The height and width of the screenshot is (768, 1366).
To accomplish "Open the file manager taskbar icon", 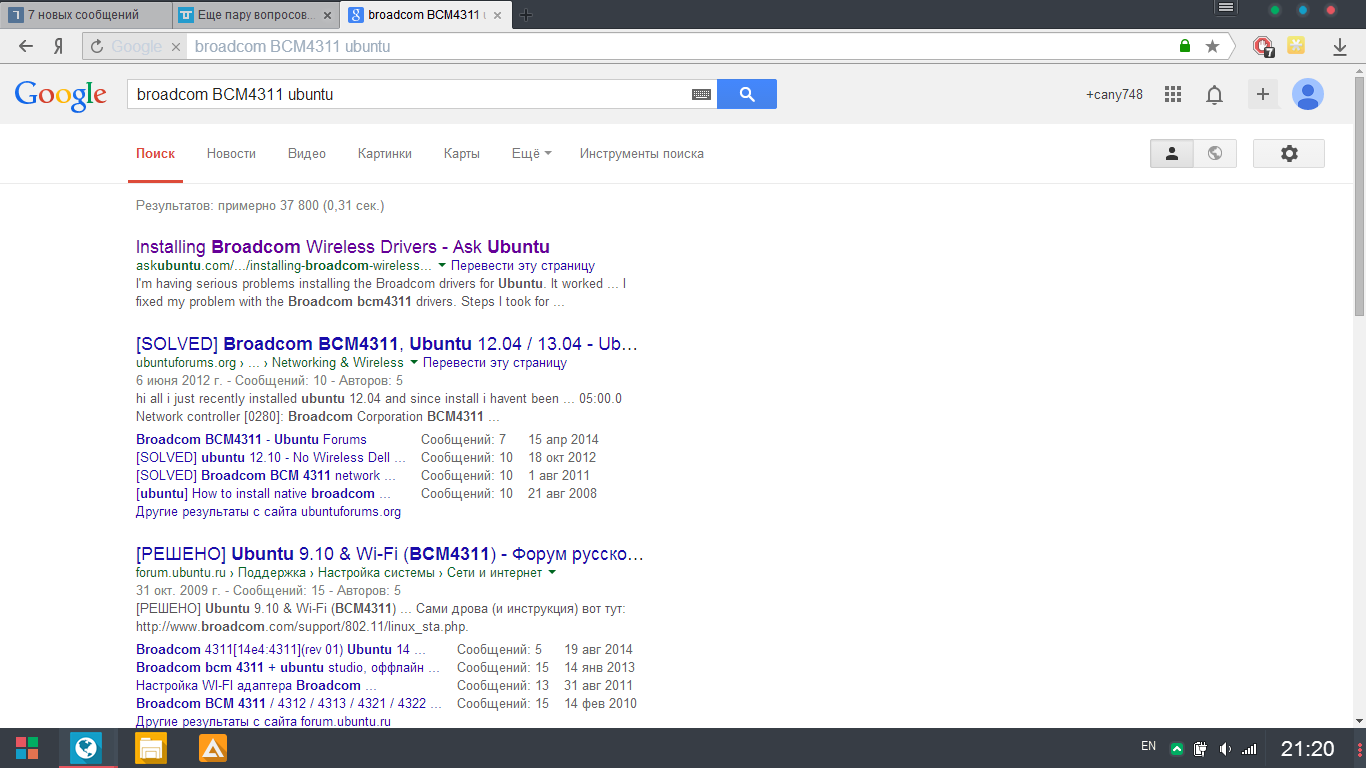I will (x=150, y=748).
